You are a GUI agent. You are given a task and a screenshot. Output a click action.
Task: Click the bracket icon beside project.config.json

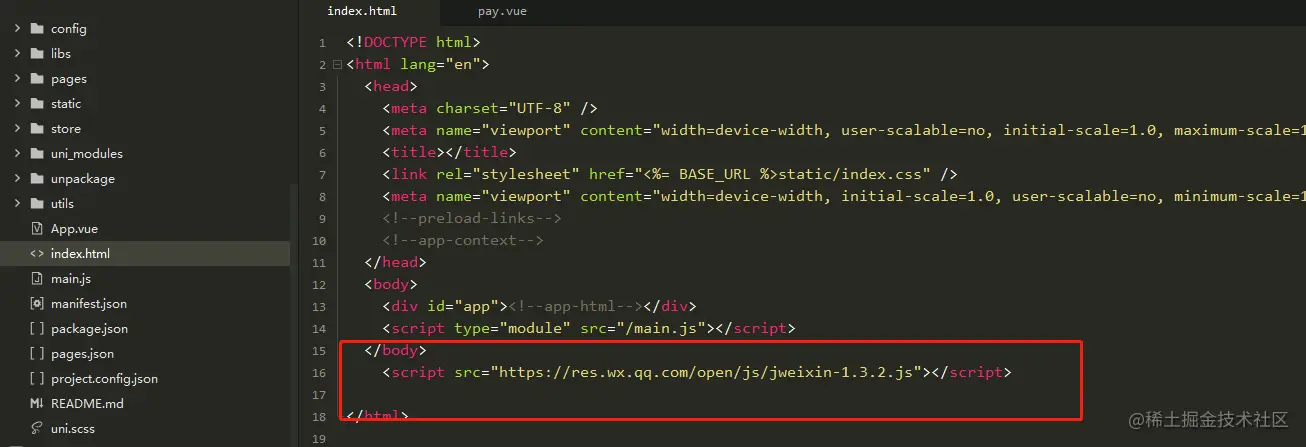(37, 379)
